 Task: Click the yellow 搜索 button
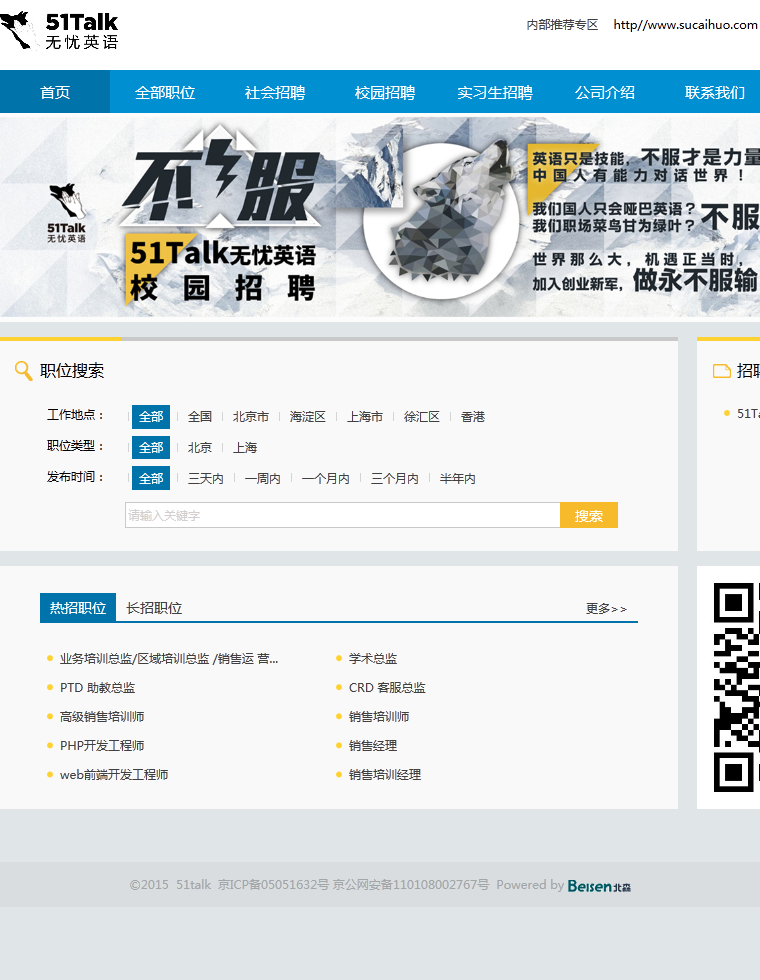(x=589, y=515)
